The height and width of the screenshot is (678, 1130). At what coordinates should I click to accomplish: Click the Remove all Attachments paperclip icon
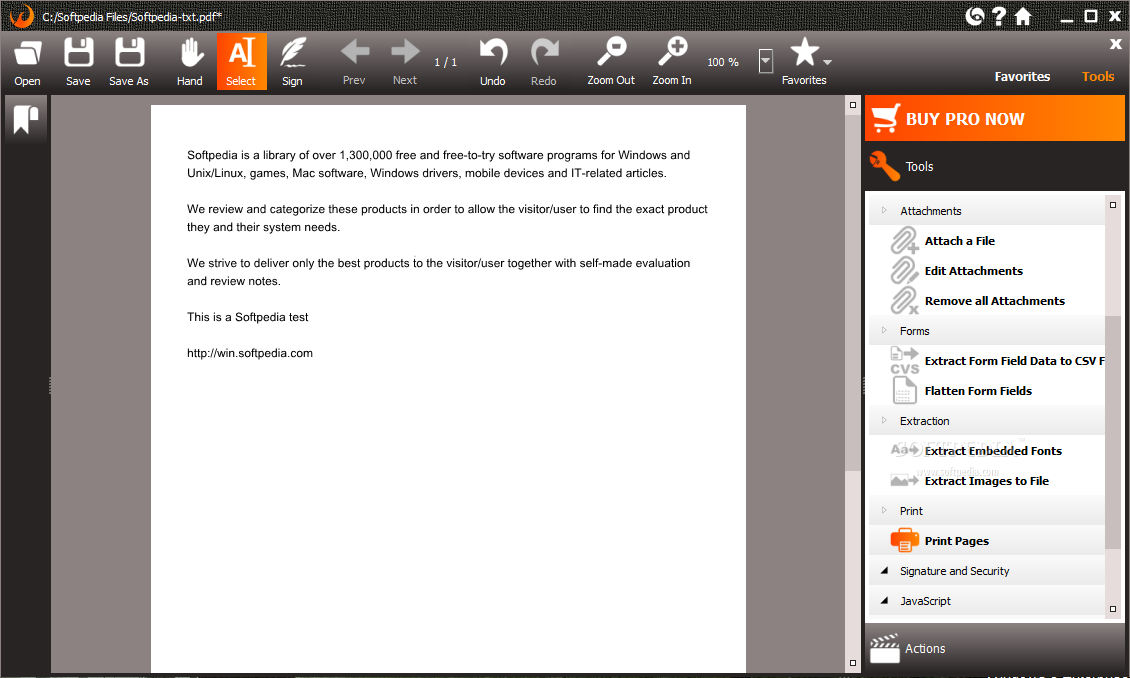[x=904, y=300]
